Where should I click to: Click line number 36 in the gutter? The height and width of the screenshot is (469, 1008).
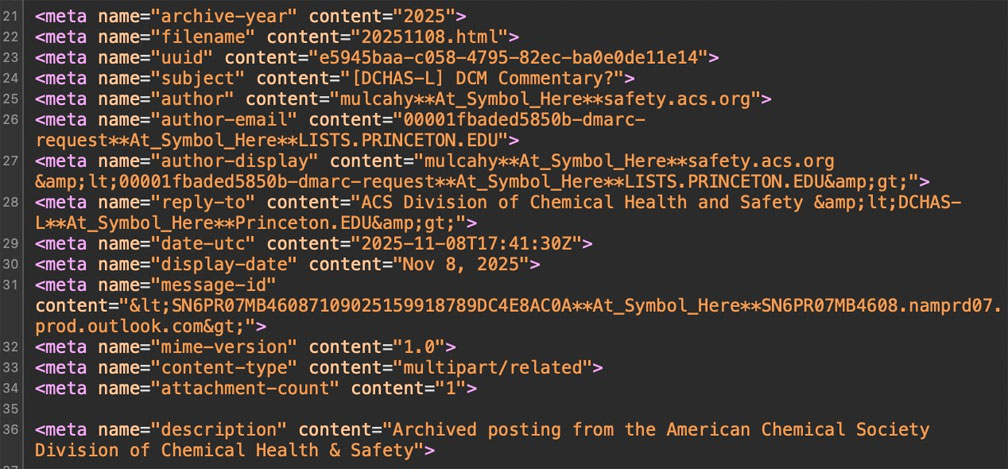point(10,429)
